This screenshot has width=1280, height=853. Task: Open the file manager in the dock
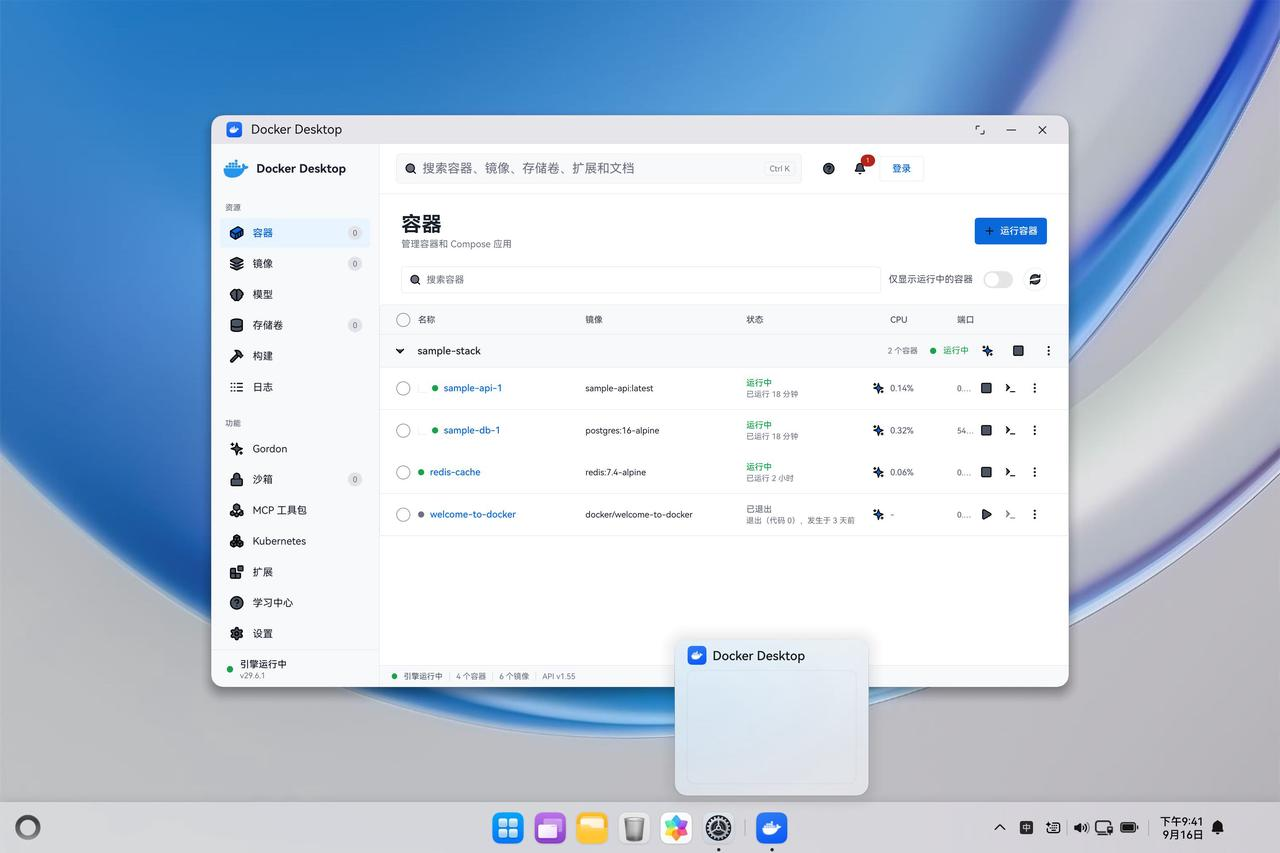pos(592,828)
